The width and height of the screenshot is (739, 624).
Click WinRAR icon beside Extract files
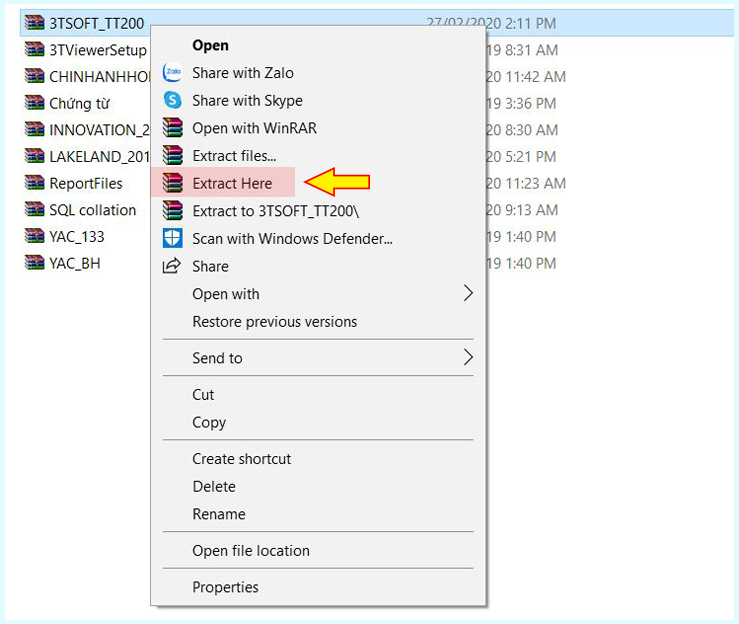172,155
